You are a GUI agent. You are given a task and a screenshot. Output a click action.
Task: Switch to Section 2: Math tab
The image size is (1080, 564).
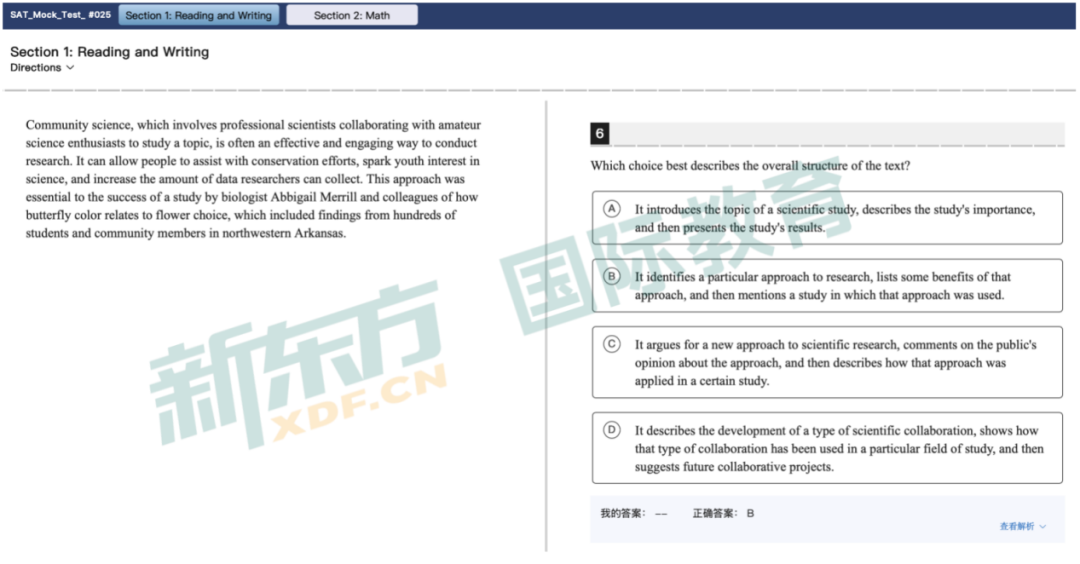coord(352,15)
